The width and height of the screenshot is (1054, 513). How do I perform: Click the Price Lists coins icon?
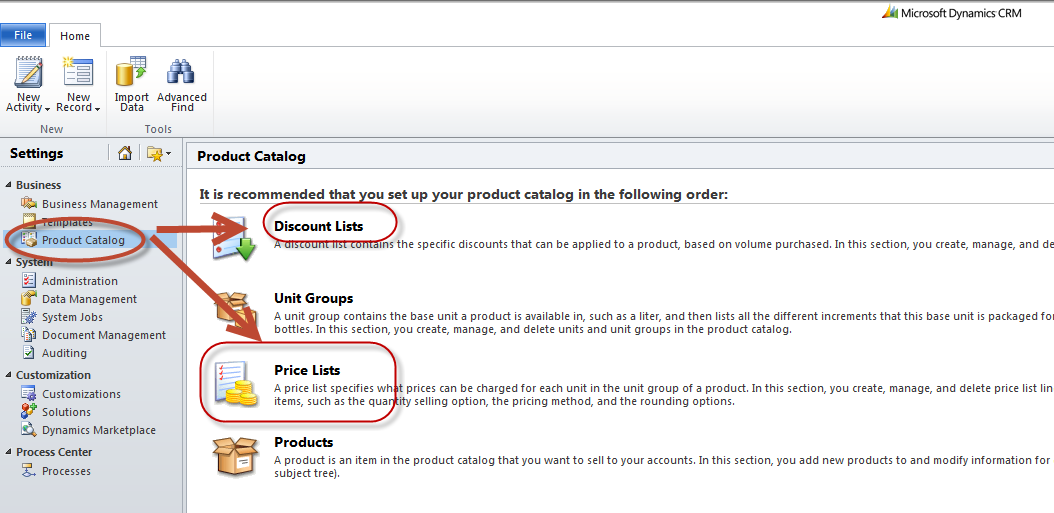[235, 384]
